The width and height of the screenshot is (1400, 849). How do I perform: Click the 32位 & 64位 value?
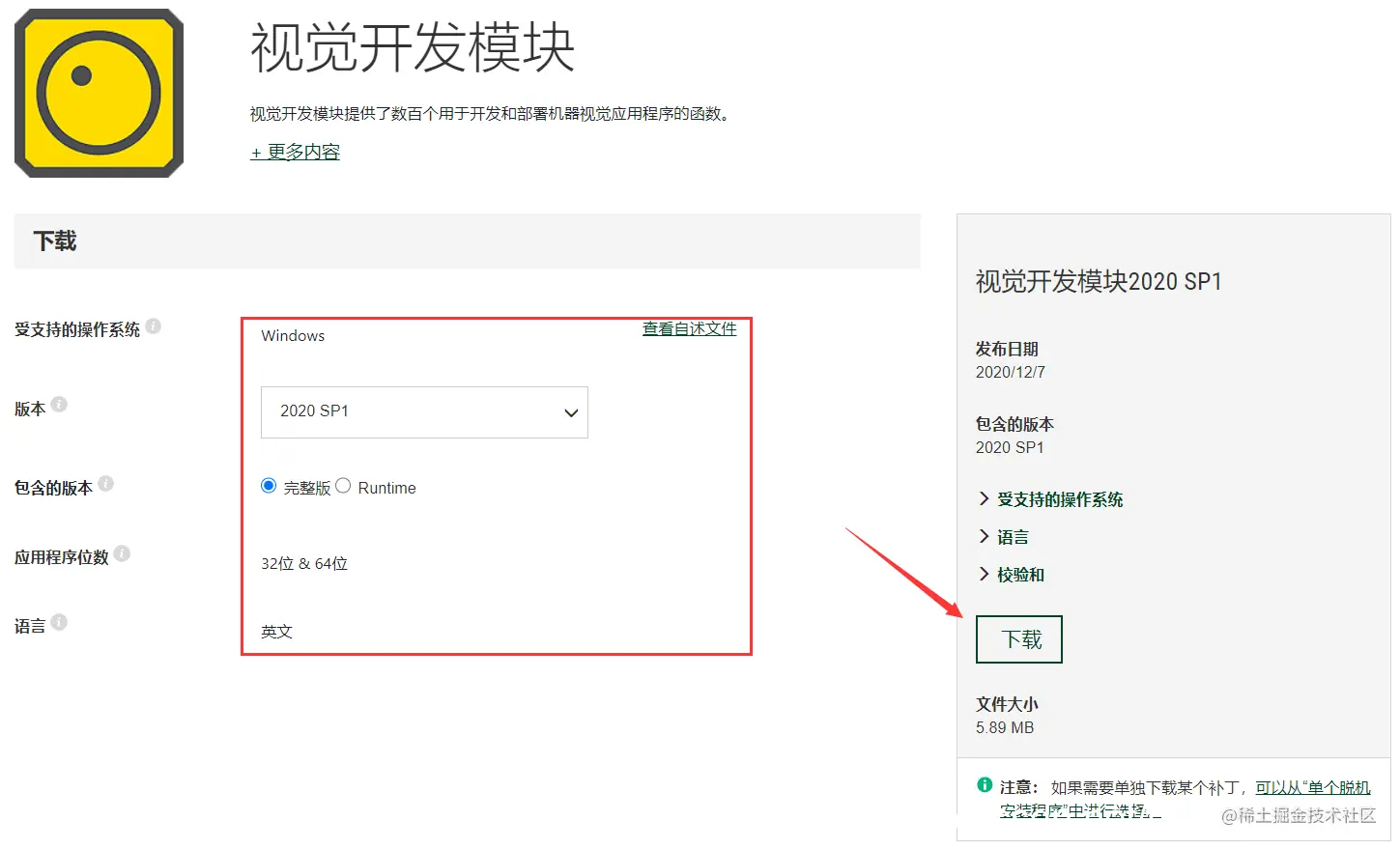[304, 564]
